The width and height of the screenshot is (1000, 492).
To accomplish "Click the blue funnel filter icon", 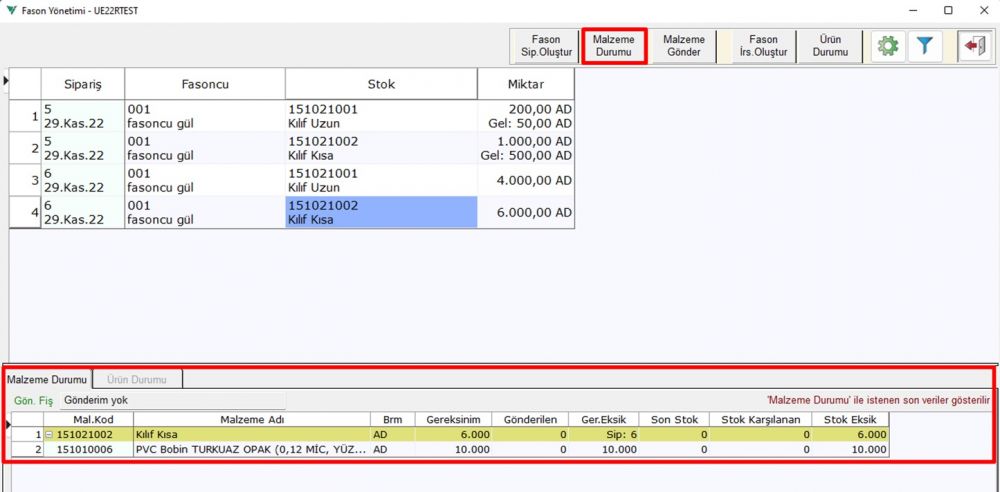I will point(925,46).
